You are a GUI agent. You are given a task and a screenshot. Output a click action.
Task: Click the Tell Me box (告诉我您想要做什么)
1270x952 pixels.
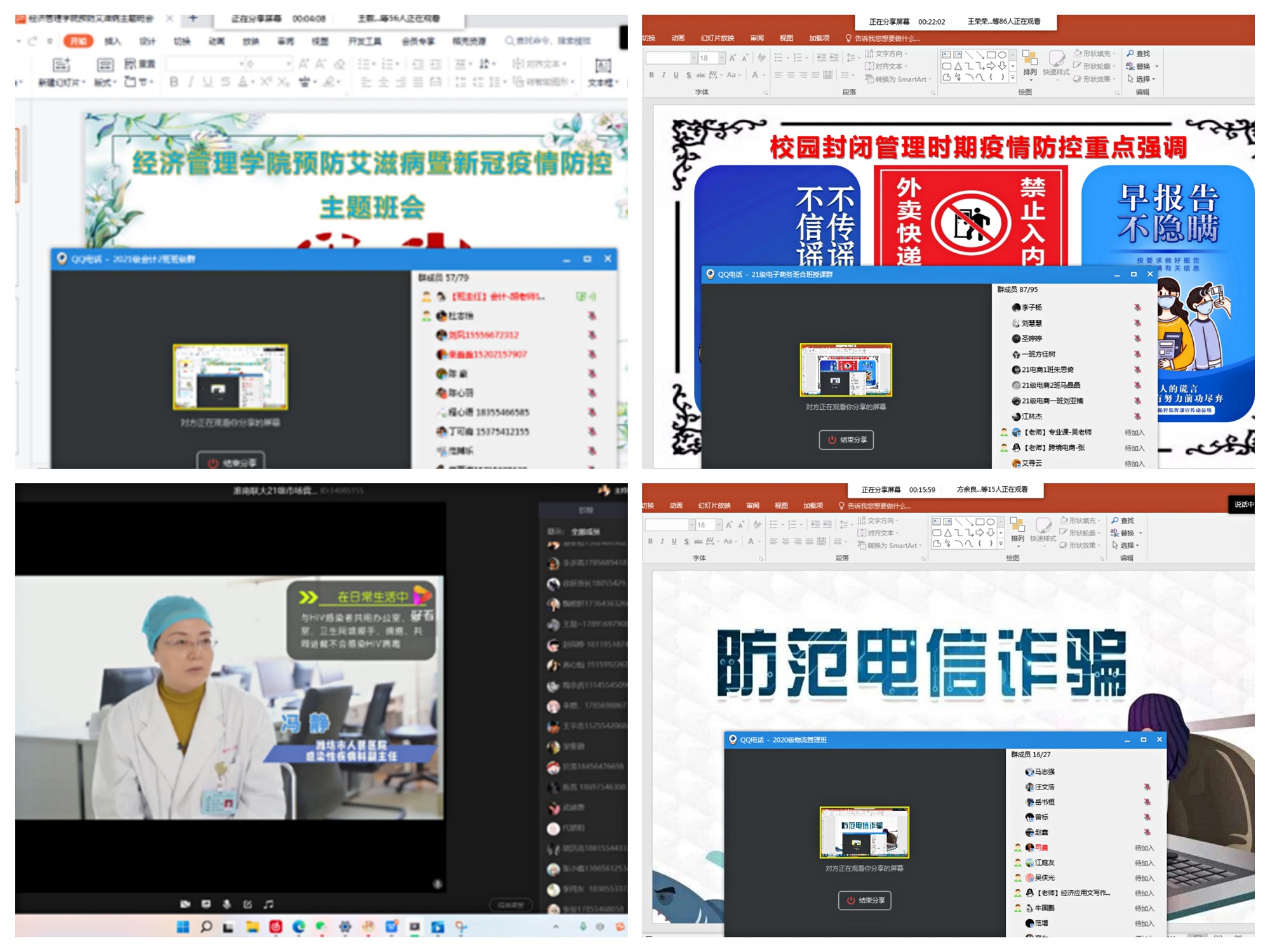click(x=883, y=38)
